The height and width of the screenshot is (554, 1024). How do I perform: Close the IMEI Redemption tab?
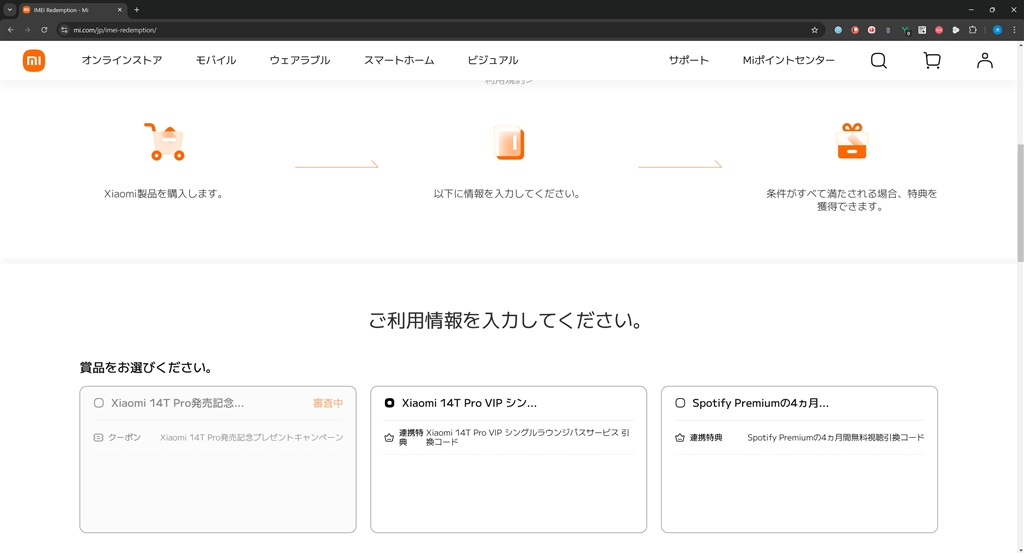120,10
